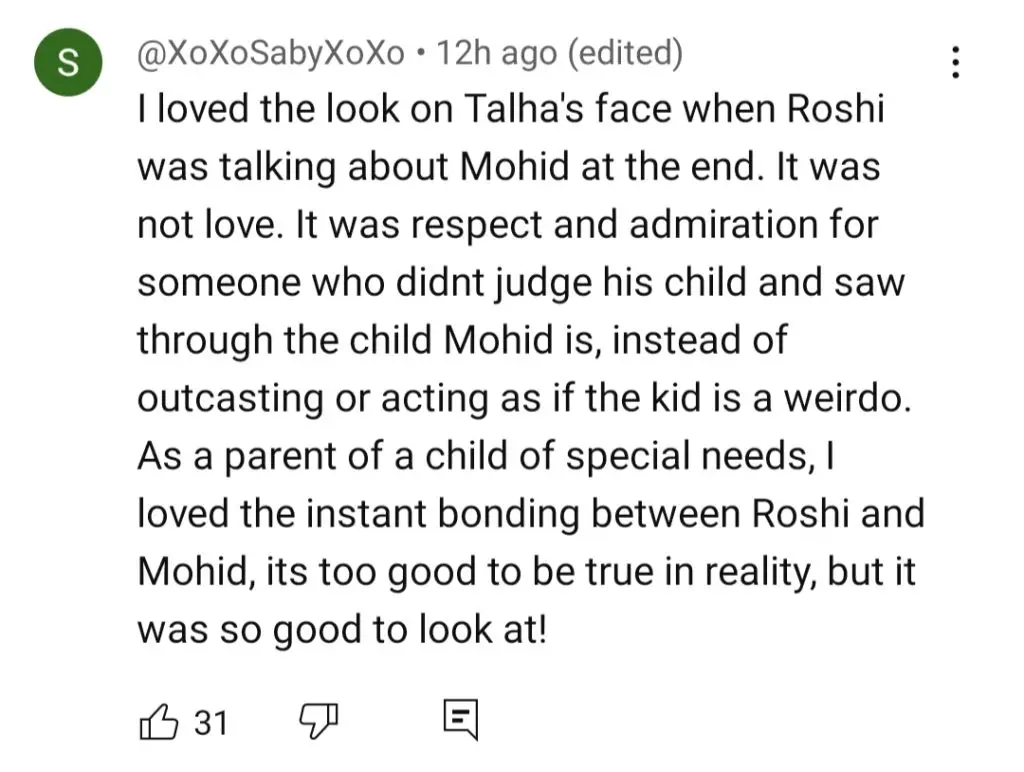The image size is (1024, 772).
Task: Open the 12h ago timestamp link
Action: coord(496,52)
